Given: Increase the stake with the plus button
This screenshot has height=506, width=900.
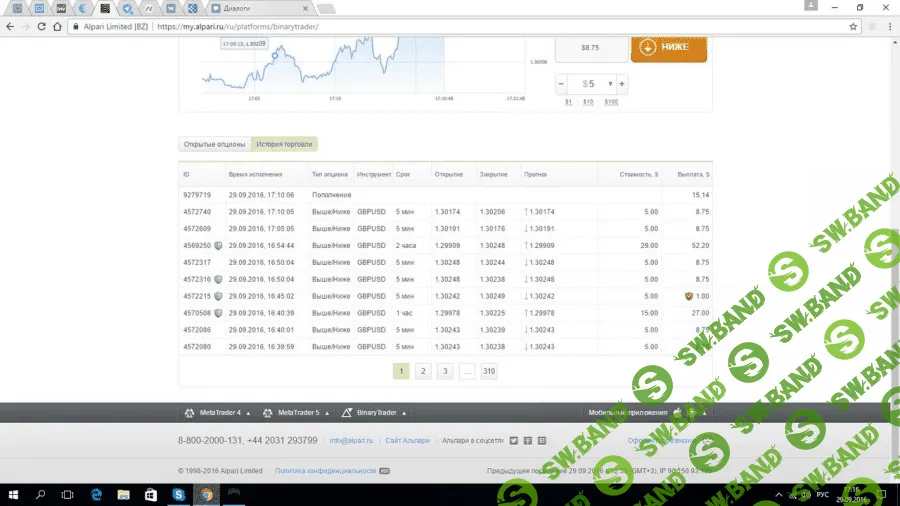Looking at the screenshot, I should coord(622,84).
